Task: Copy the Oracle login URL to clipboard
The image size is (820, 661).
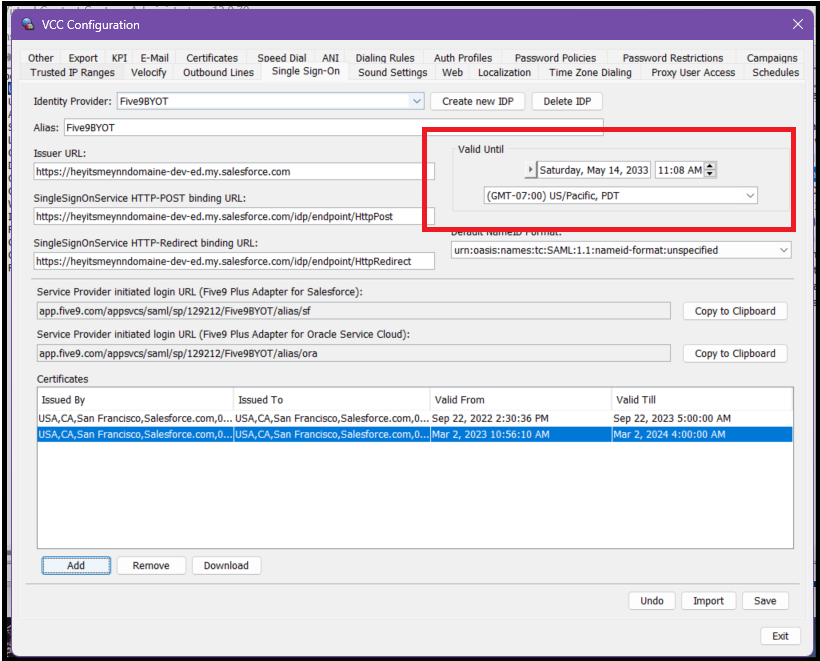Action: click(735, 354)
